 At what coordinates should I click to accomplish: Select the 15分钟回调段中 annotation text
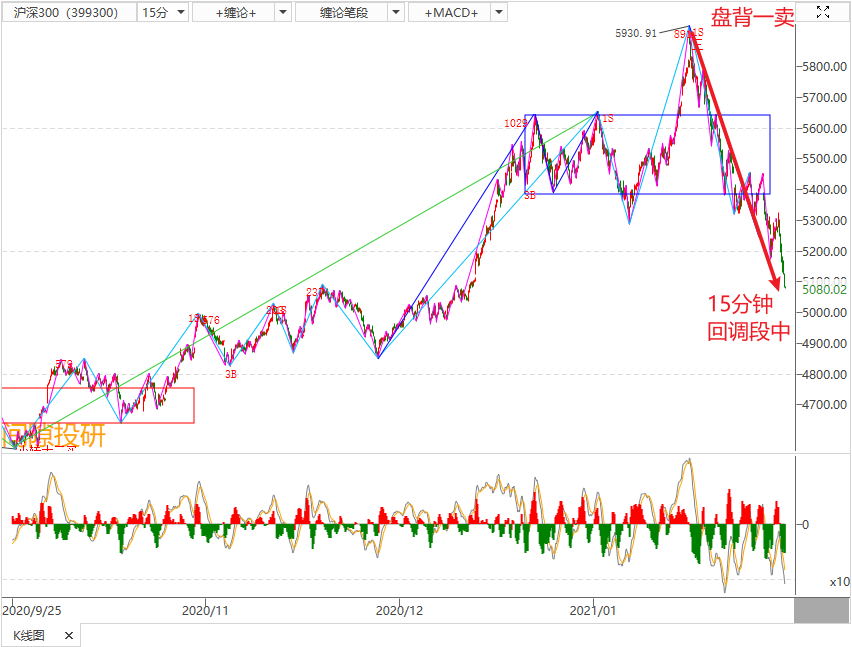pos(748,319)
